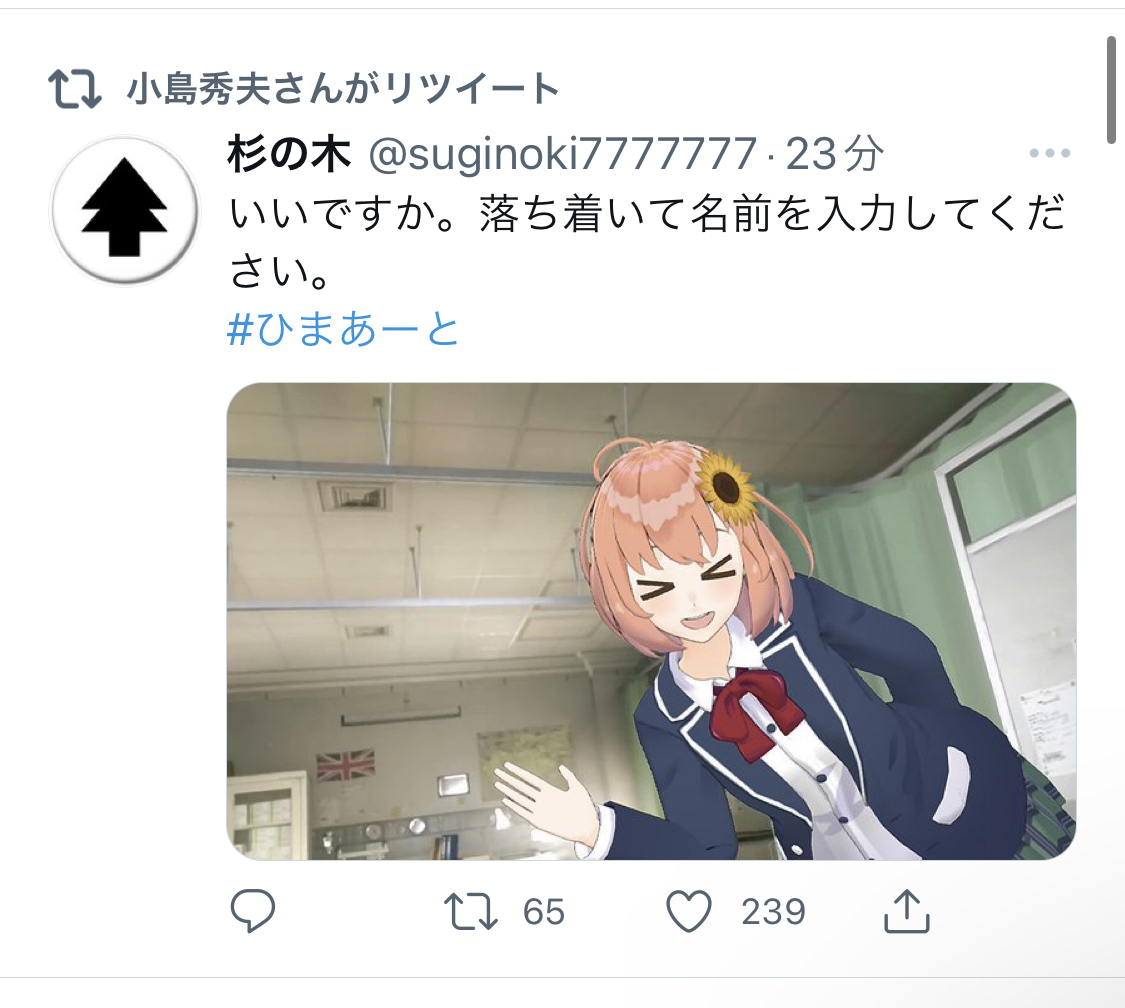1125x1008 pixels.
Task: Click the reply speech bubble icon
Action: point(253,910)
